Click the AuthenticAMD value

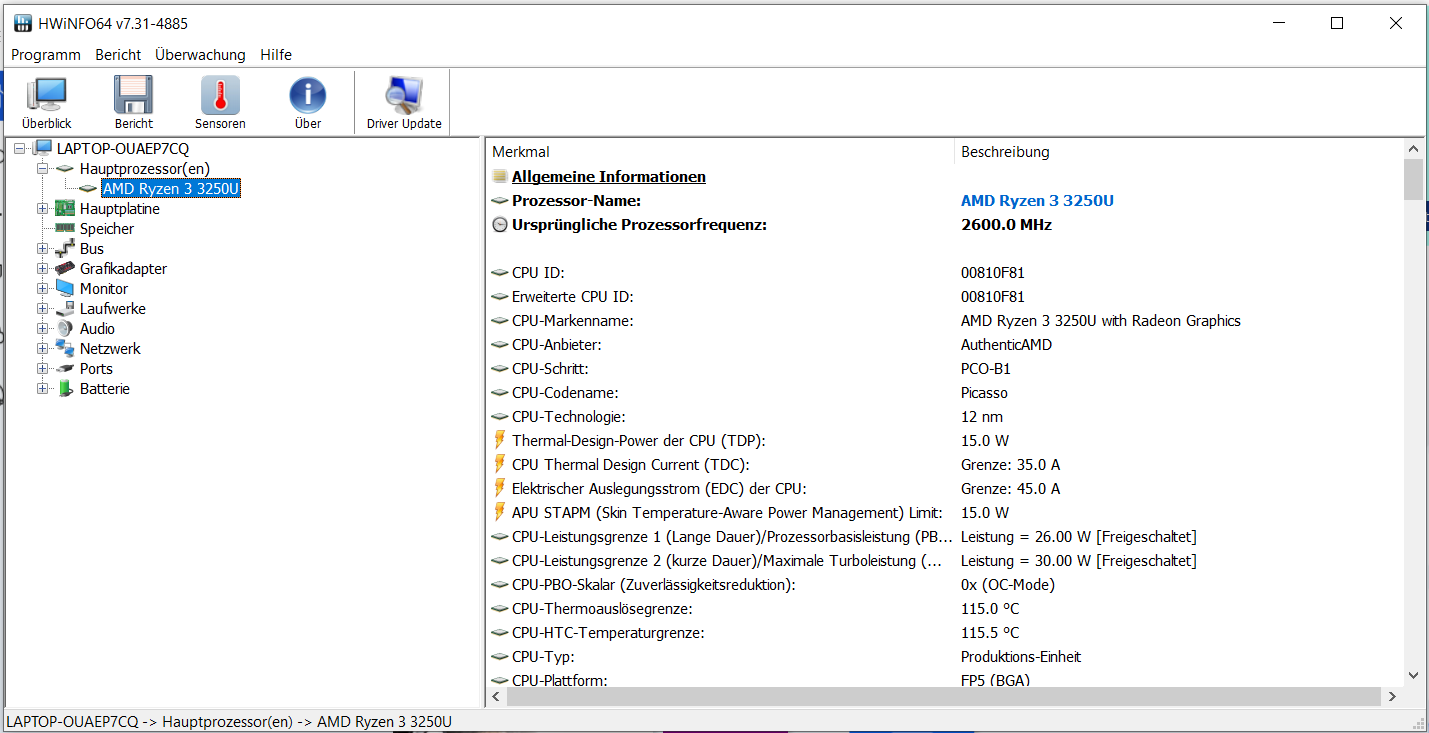[1006, 345]
